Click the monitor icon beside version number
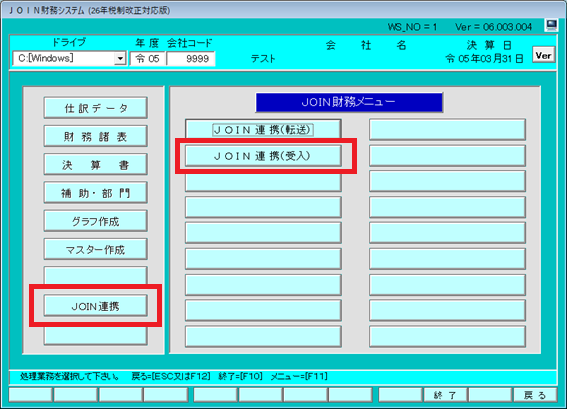The width and height of the screenshot is (567, 409). (x=551, y=25)
